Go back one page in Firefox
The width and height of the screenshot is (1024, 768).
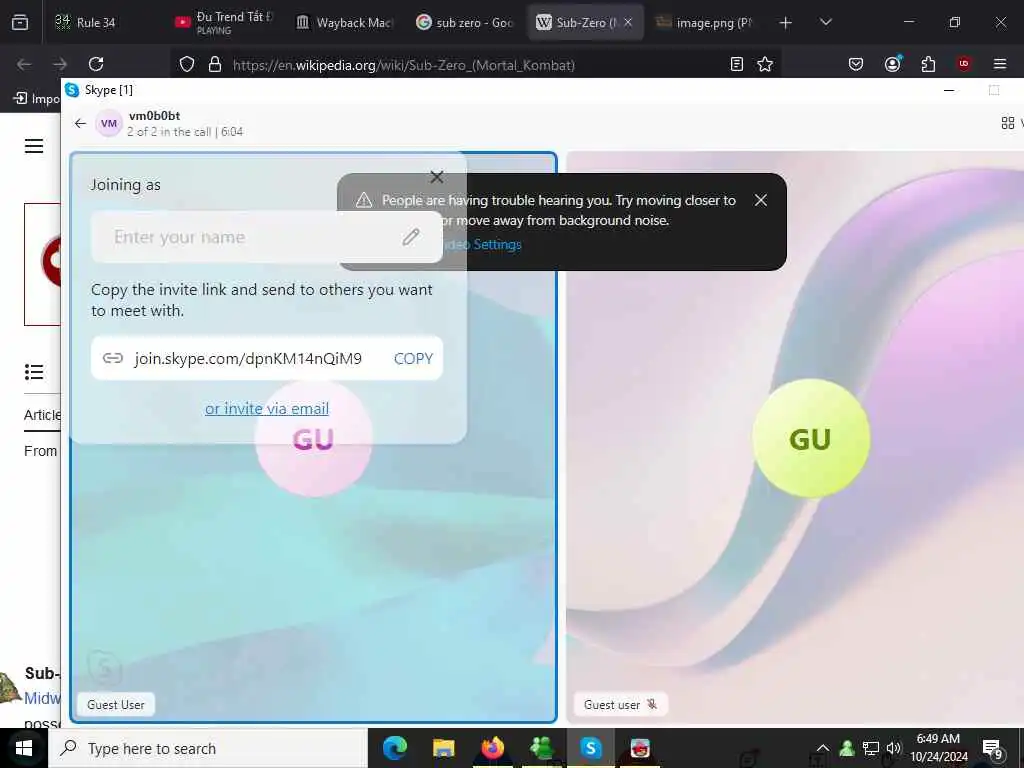pos(24,64)
